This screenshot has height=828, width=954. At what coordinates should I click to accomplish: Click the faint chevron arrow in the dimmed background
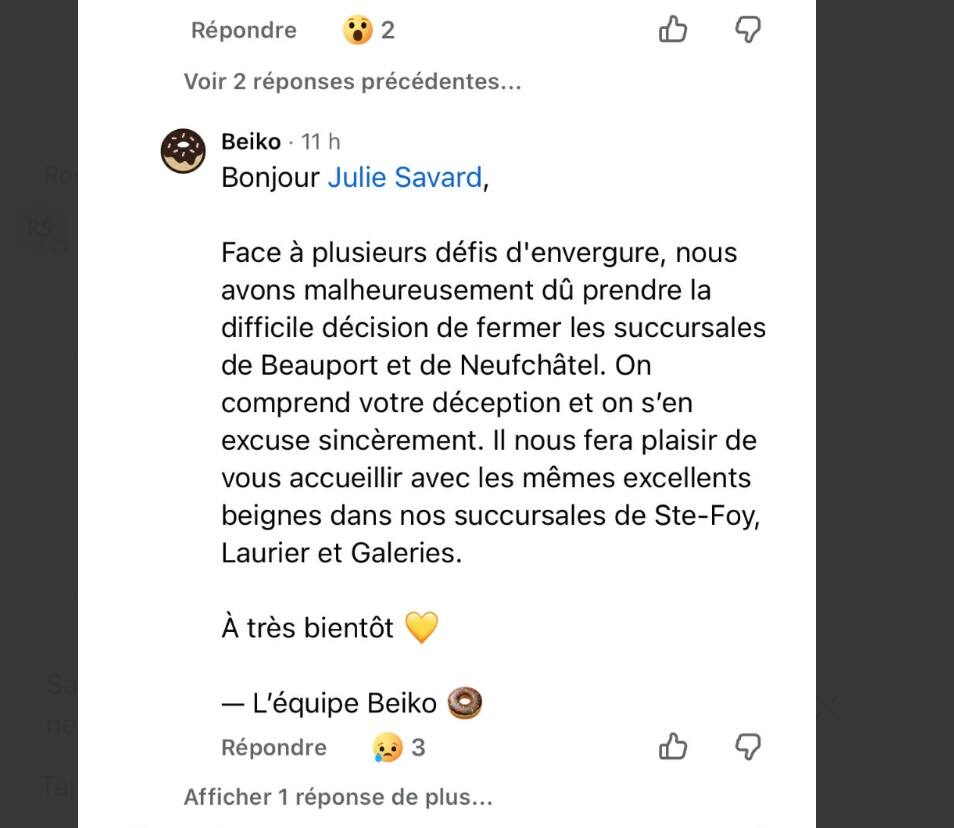tap(832, 708)
